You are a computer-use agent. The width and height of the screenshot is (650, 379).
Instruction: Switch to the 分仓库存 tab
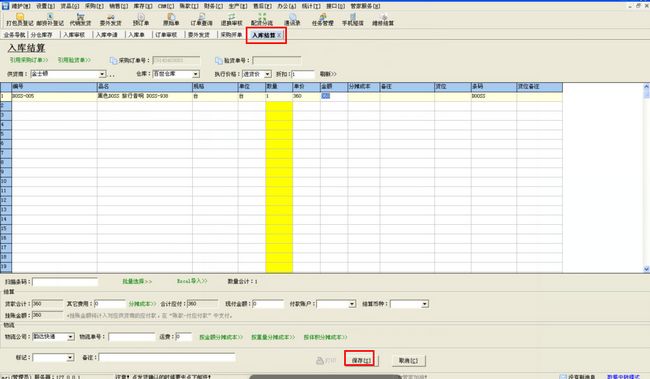click(x=41, y=35)
